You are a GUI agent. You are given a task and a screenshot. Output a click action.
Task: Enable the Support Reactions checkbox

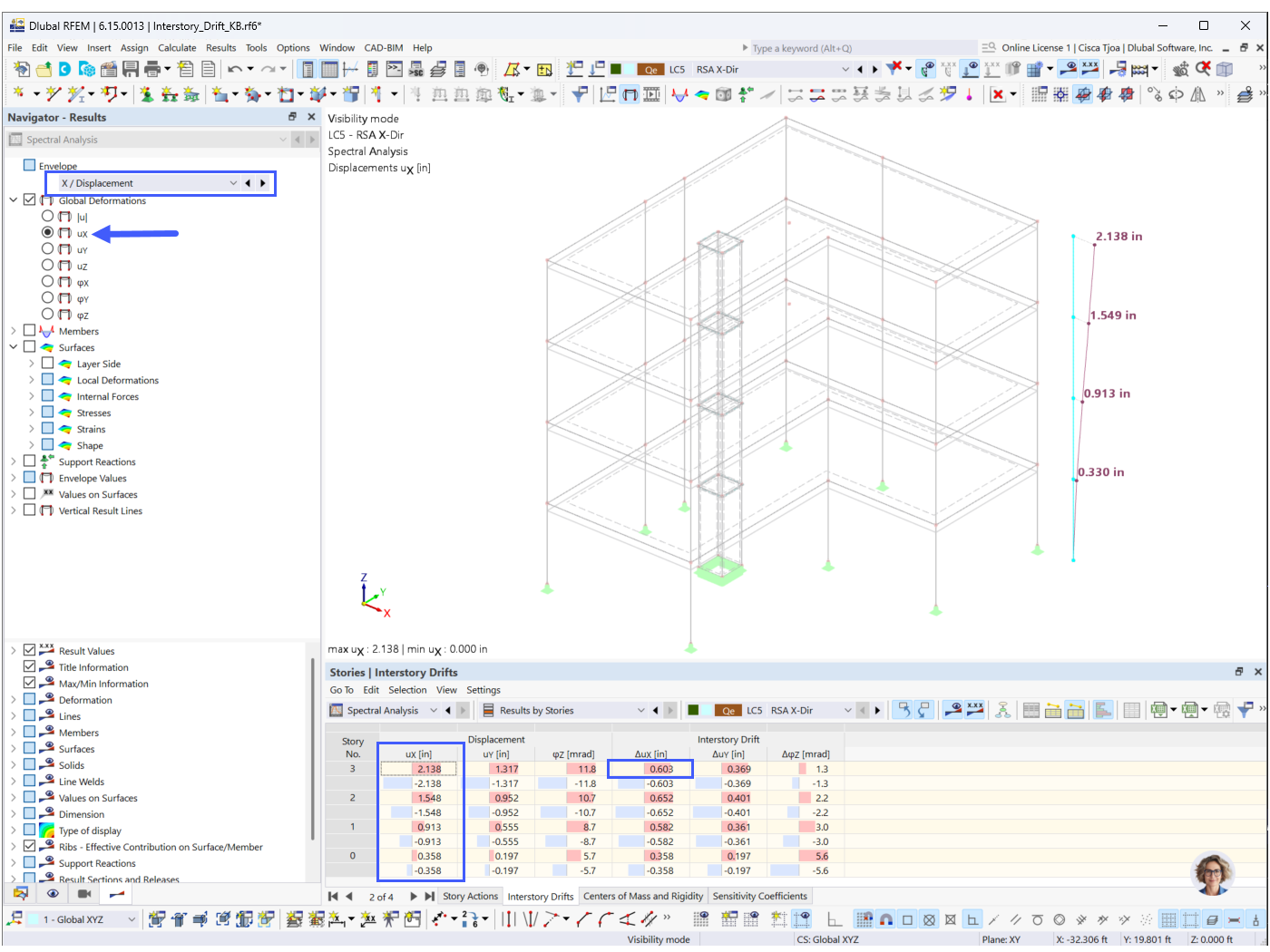point(30,461)
